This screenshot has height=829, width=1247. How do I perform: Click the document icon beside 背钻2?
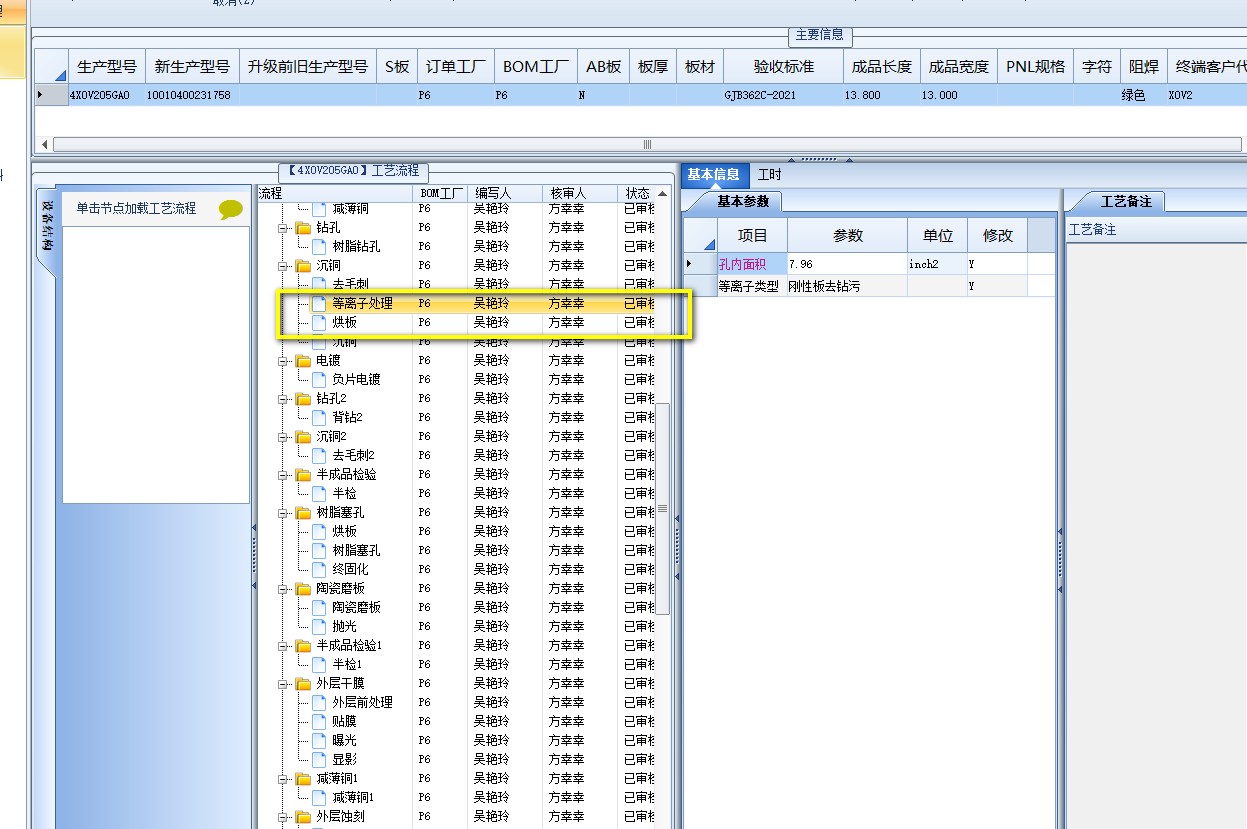point(319,417)
